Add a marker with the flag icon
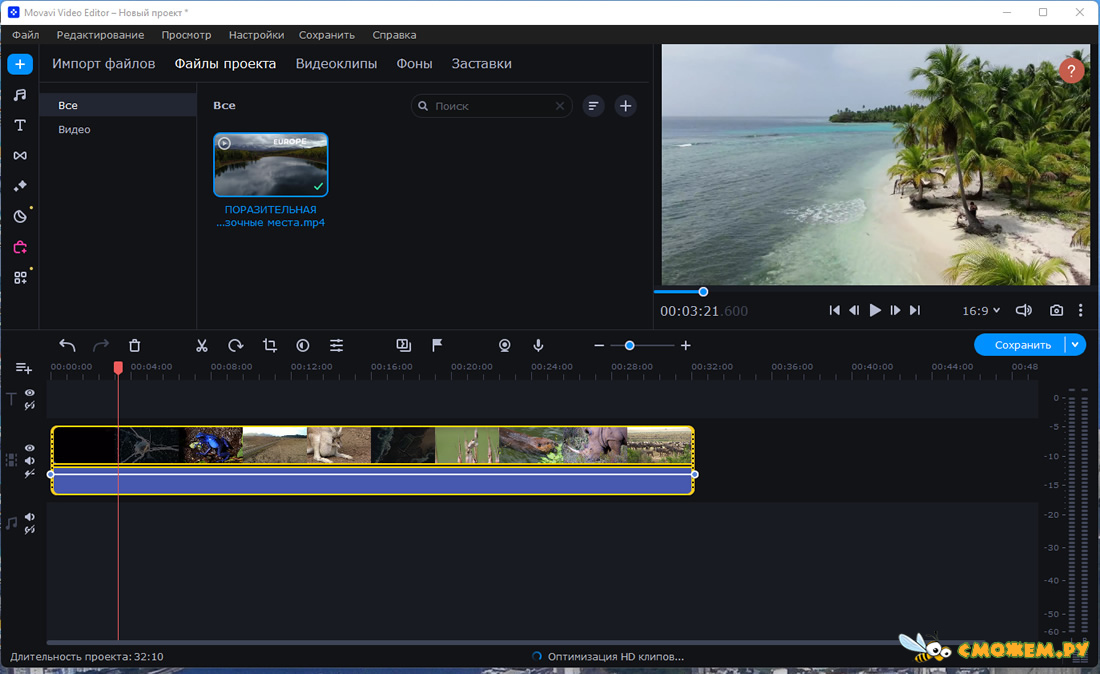 pos(437,345)
